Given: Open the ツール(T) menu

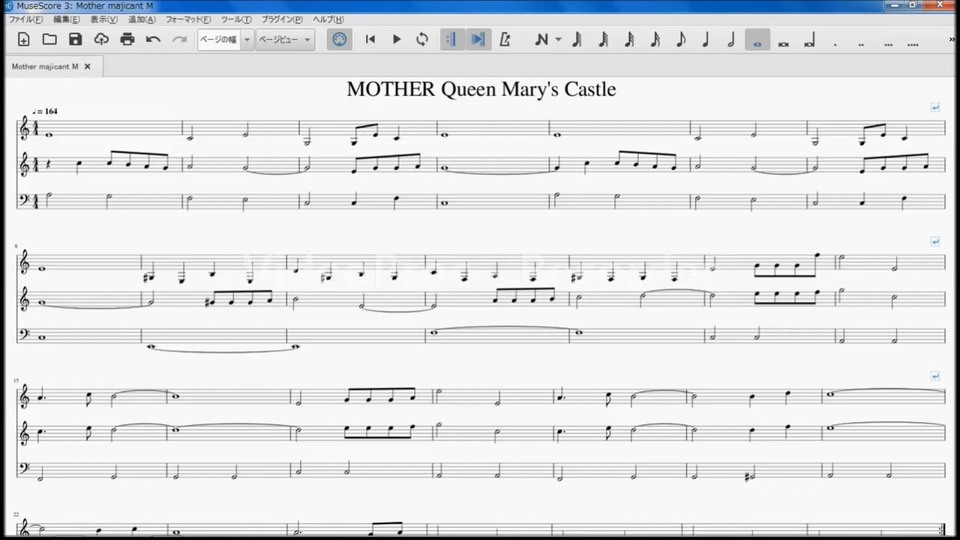Looking at the screenshot, I should (236, 20).
